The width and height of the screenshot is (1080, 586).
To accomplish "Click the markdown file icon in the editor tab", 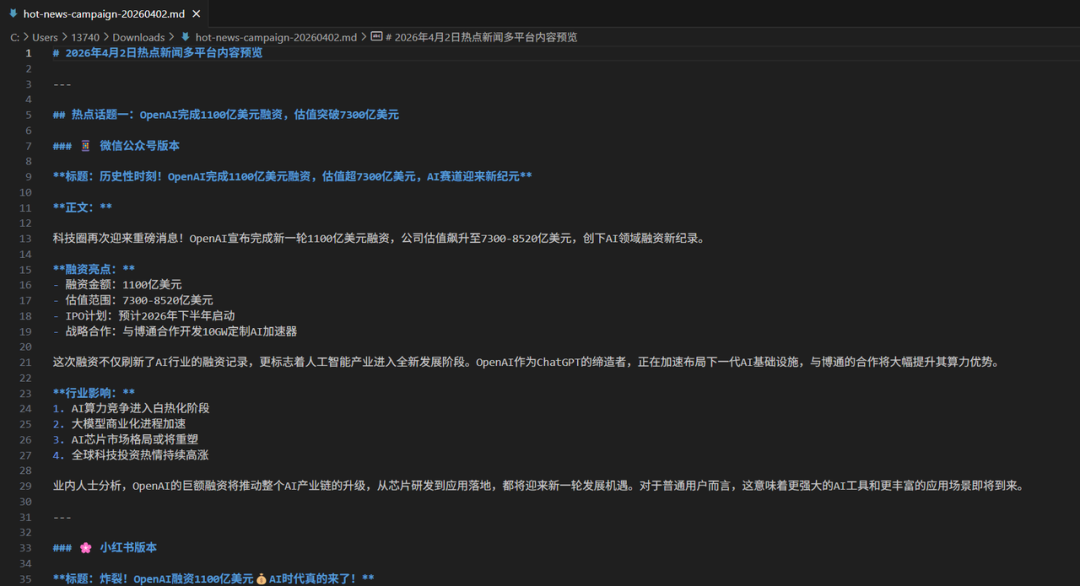I will click(x=13, y=14).
